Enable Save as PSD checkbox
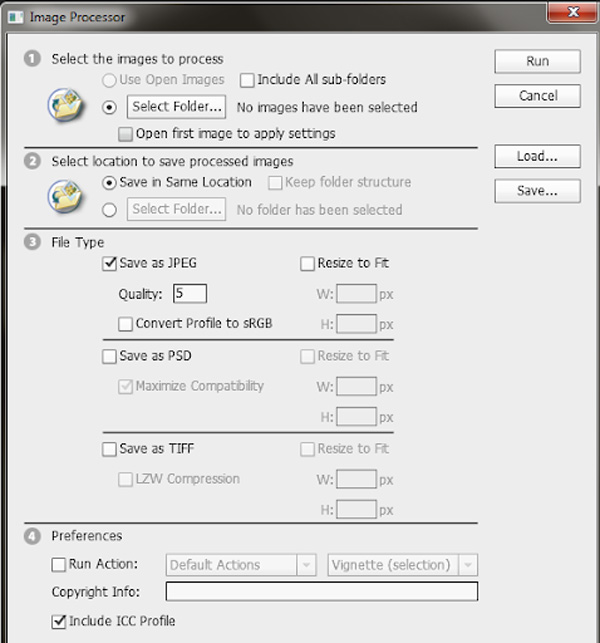 tap(109, 356)
